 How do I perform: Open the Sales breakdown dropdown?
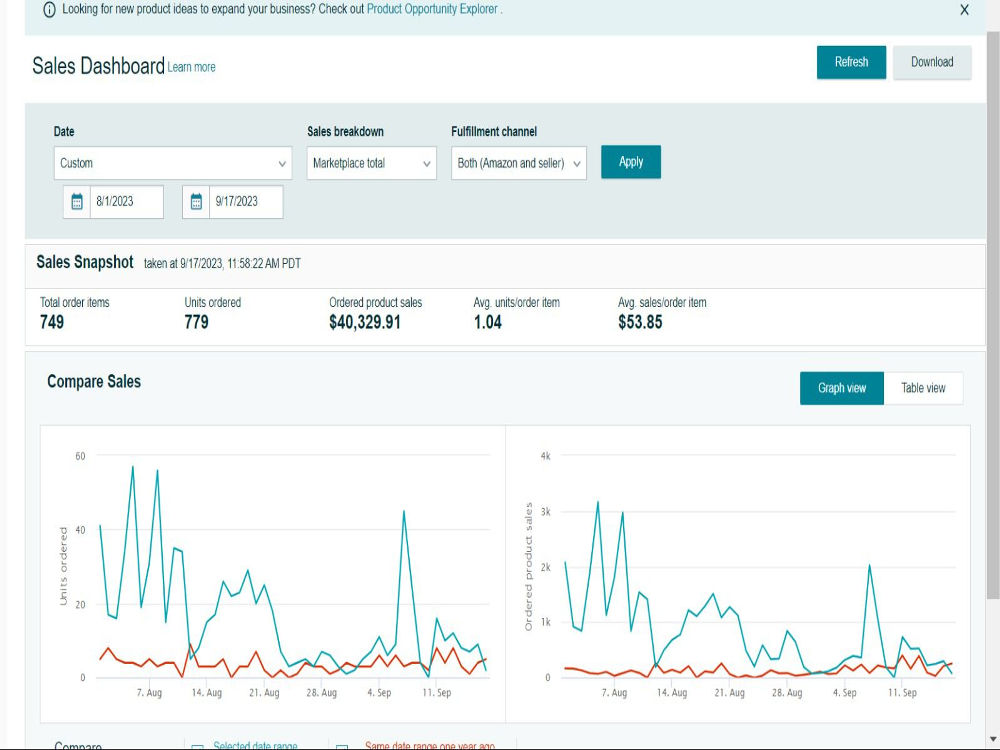point(372,163)
